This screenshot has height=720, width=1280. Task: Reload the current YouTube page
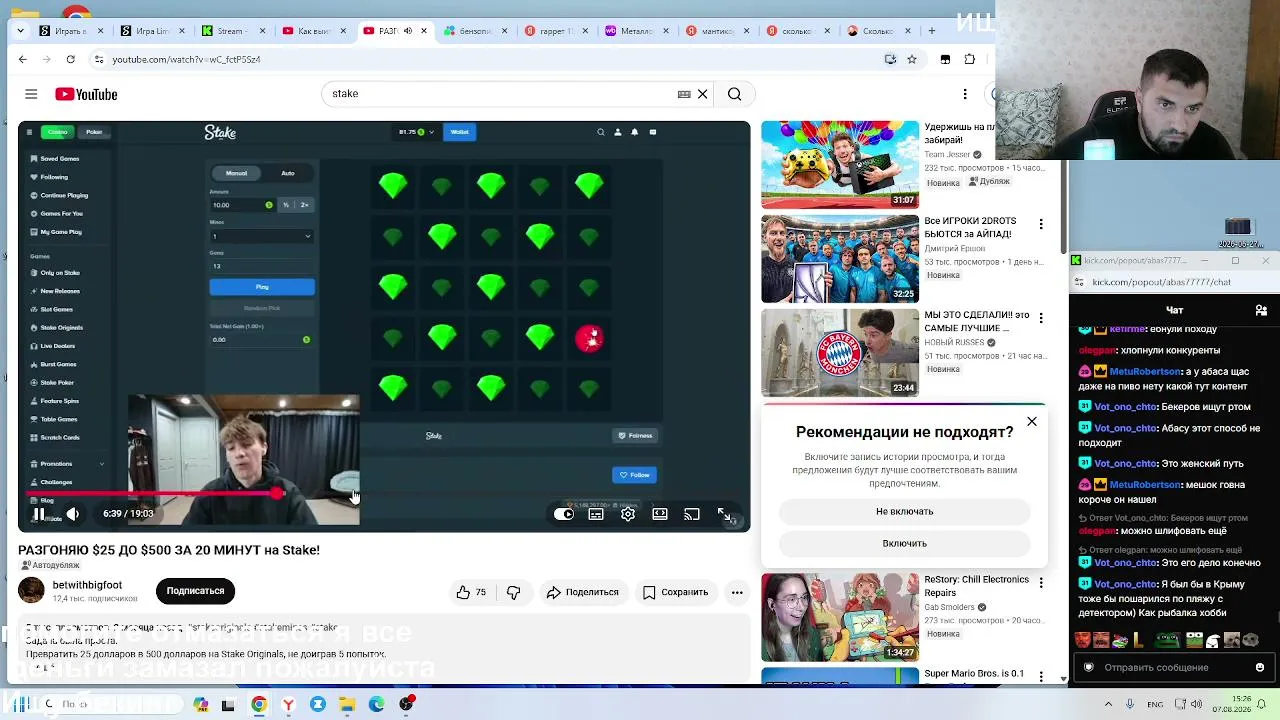(70, 60)
